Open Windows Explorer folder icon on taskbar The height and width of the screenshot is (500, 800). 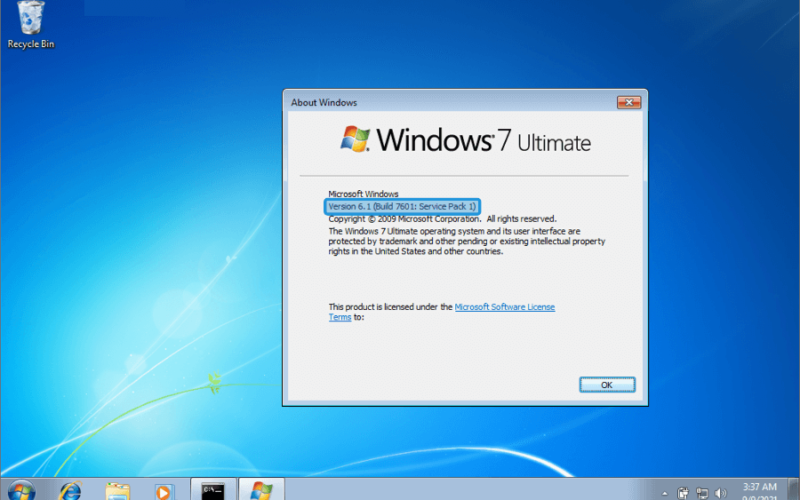click(117, 491)
